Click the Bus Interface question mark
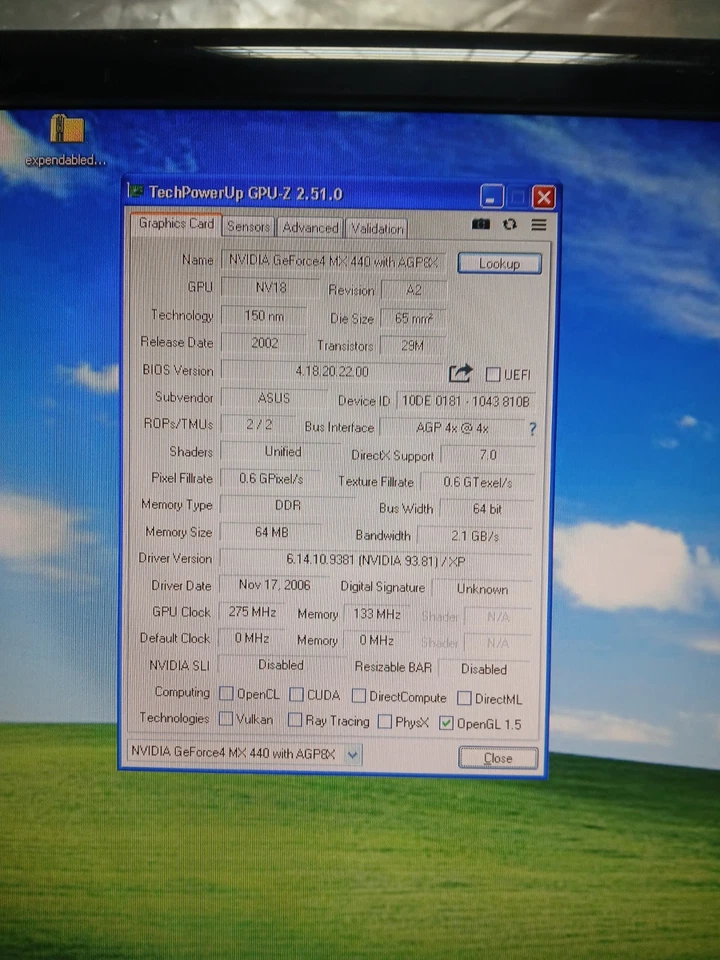This screenshot has height=960, width=720. click(533, 429)
